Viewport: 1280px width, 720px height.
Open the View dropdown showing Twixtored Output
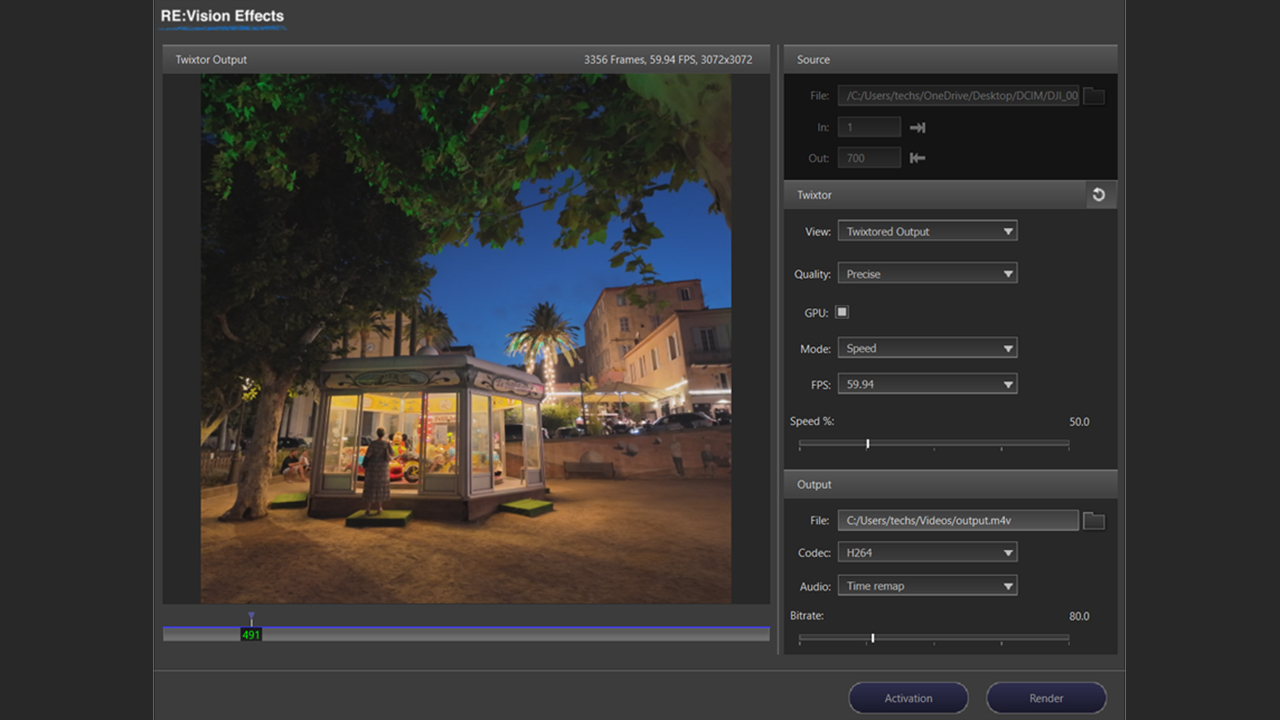click(927, 231)
